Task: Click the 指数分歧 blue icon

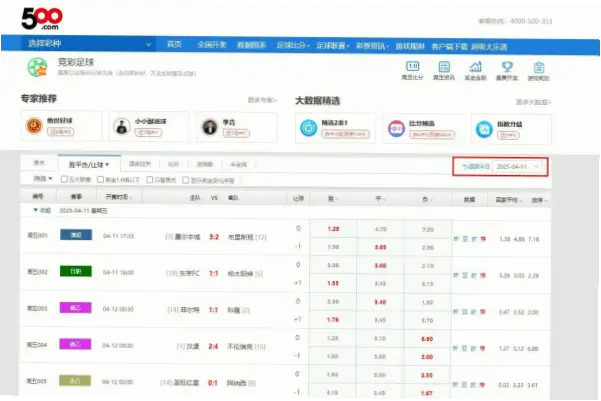Action: [x=484, y=130]
